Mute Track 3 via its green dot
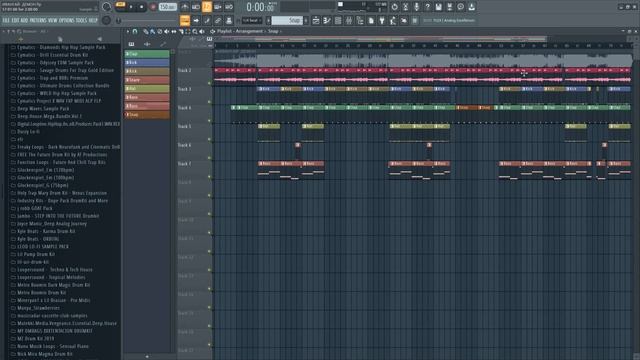 click(210, 102)
